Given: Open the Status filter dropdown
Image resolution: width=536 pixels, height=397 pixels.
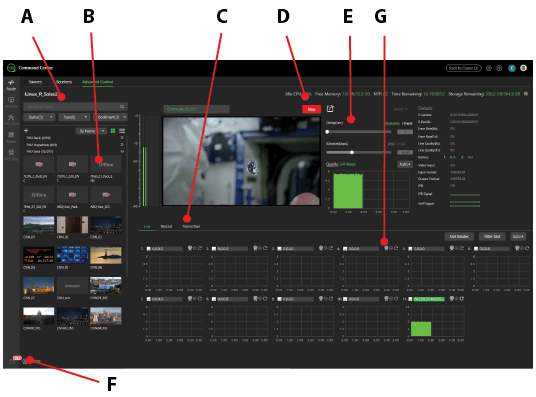Looking at the screenshot, I should pyautogui.click(x=39, y=117).
